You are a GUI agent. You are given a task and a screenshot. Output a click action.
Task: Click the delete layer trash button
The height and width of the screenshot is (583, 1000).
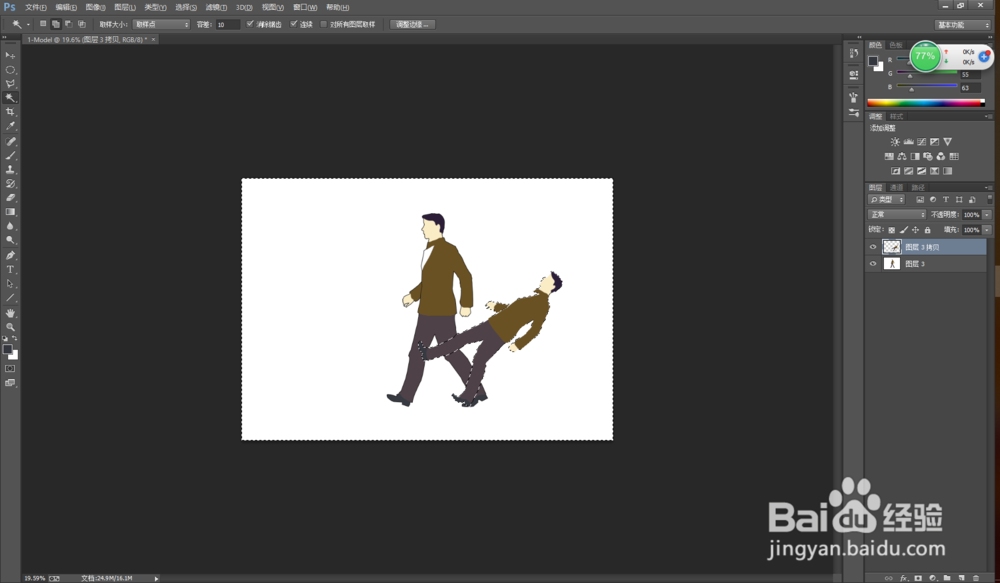pyautogui.click(x=976, y=578)
